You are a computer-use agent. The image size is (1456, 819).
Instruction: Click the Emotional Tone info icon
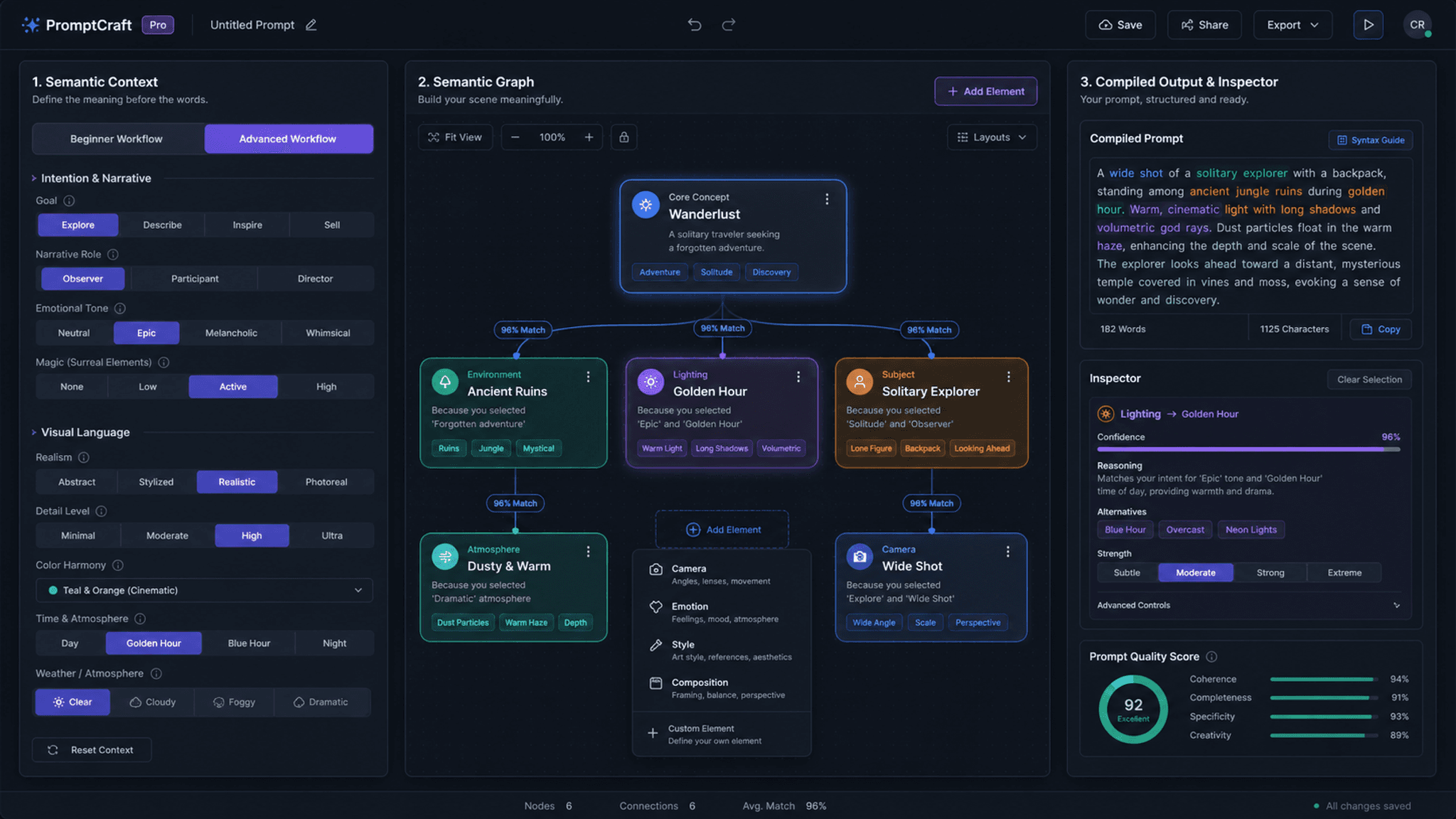[120, 309]
